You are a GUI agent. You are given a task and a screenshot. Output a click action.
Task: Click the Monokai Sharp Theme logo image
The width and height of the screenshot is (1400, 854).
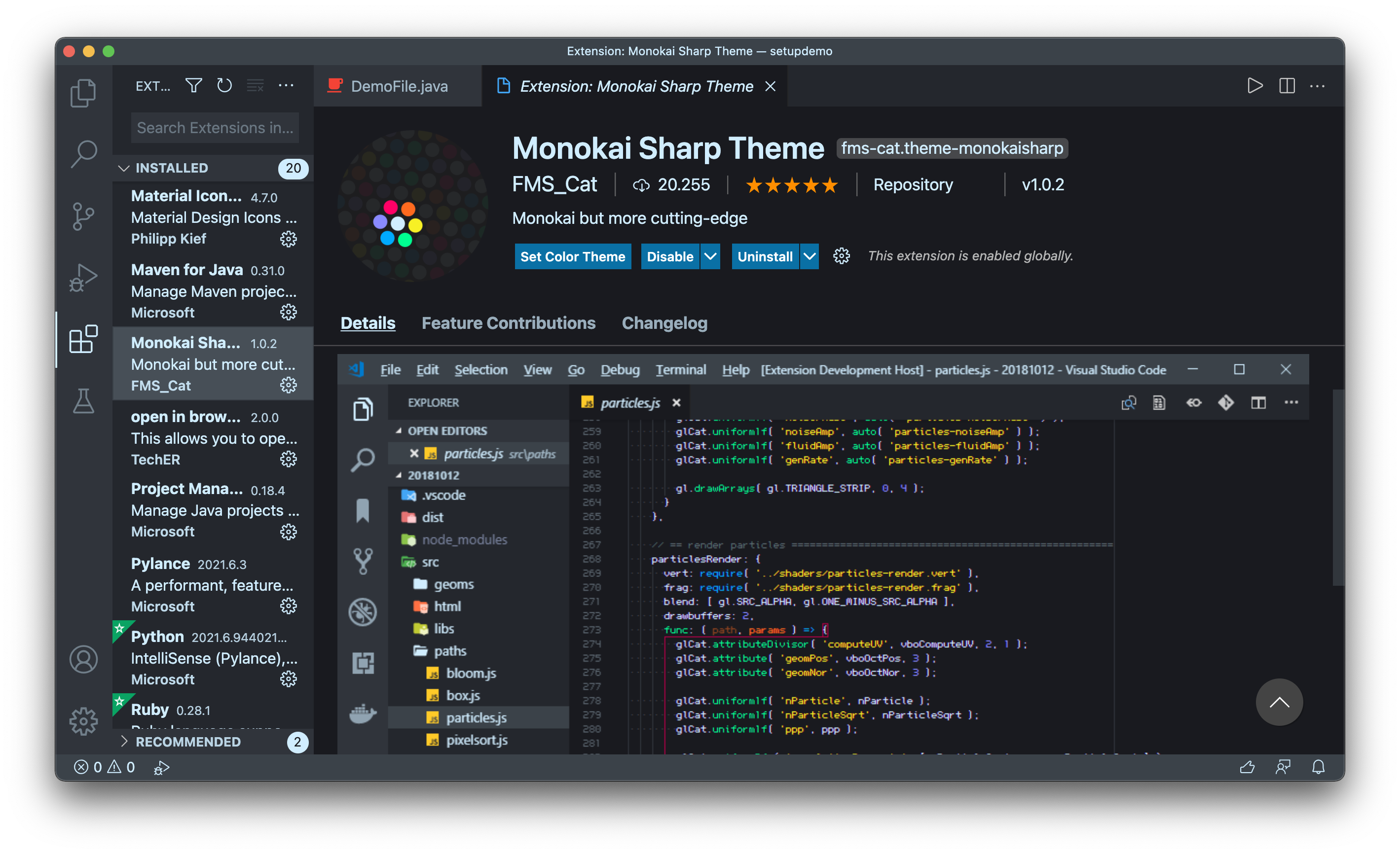[x=413, y=205]
